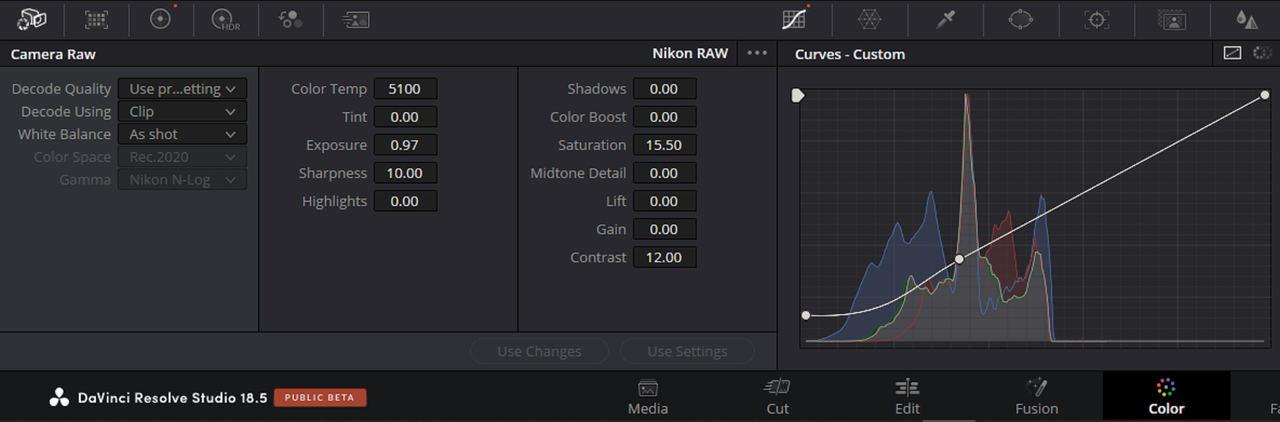Open the Color Wheels palette

click(160, 19)
